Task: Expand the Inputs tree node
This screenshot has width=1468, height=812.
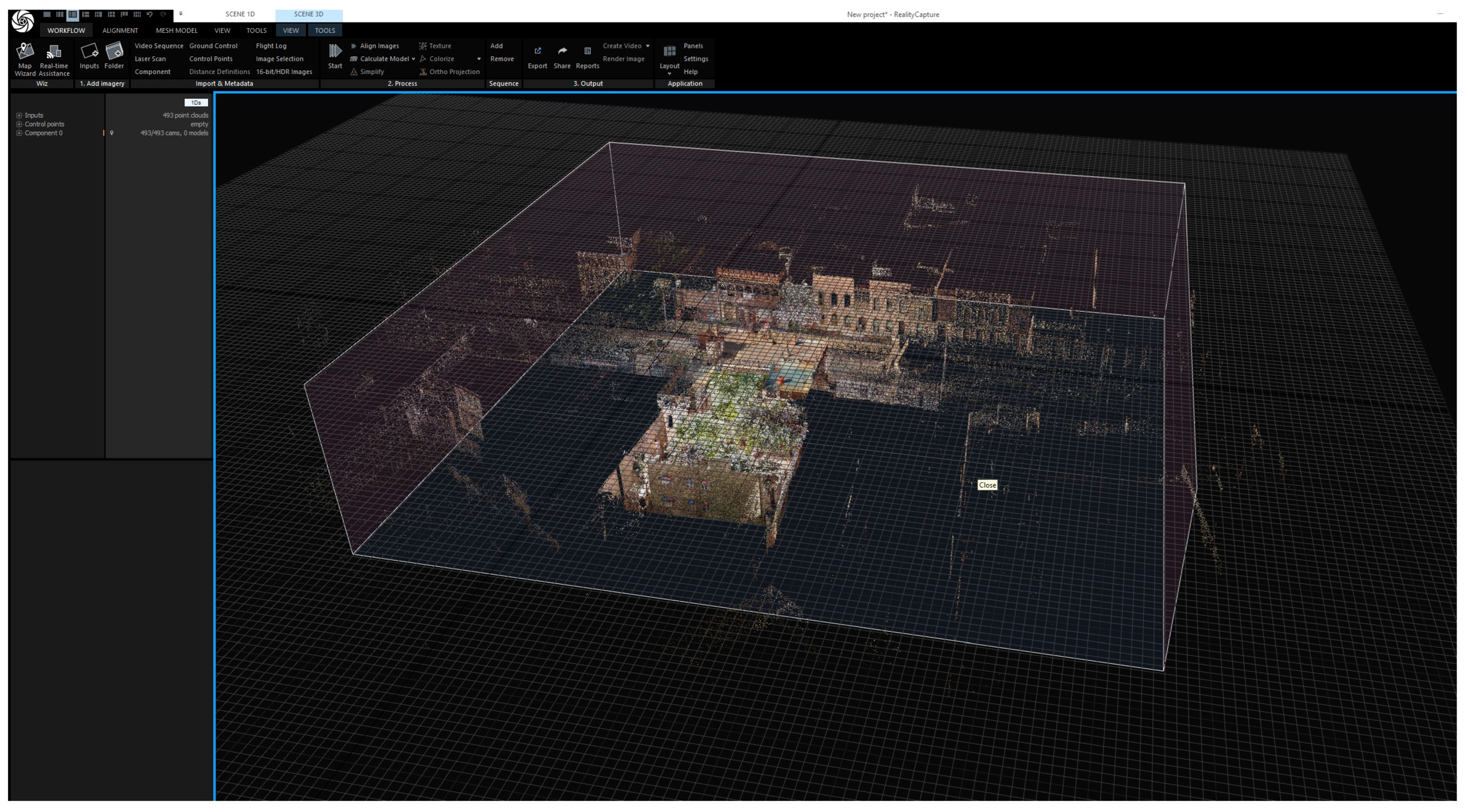Action: click(x=19, y=115)
